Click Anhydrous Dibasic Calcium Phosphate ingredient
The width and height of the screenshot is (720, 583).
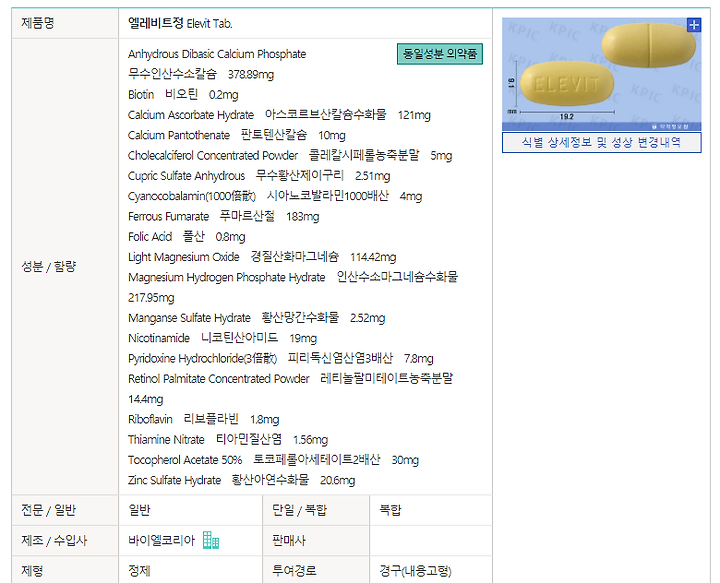(217, 54)
